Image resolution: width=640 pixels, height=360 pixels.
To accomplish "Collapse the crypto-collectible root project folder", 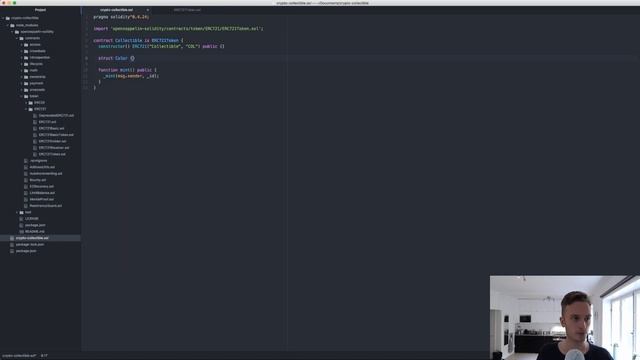I will point(3,18).
